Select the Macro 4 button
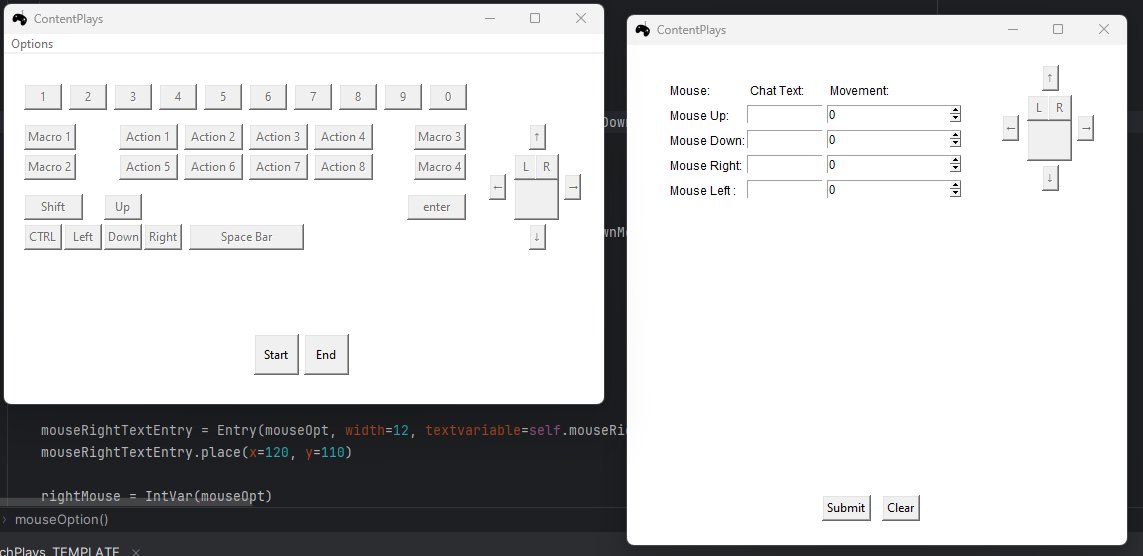 click(x=440, y=167)
